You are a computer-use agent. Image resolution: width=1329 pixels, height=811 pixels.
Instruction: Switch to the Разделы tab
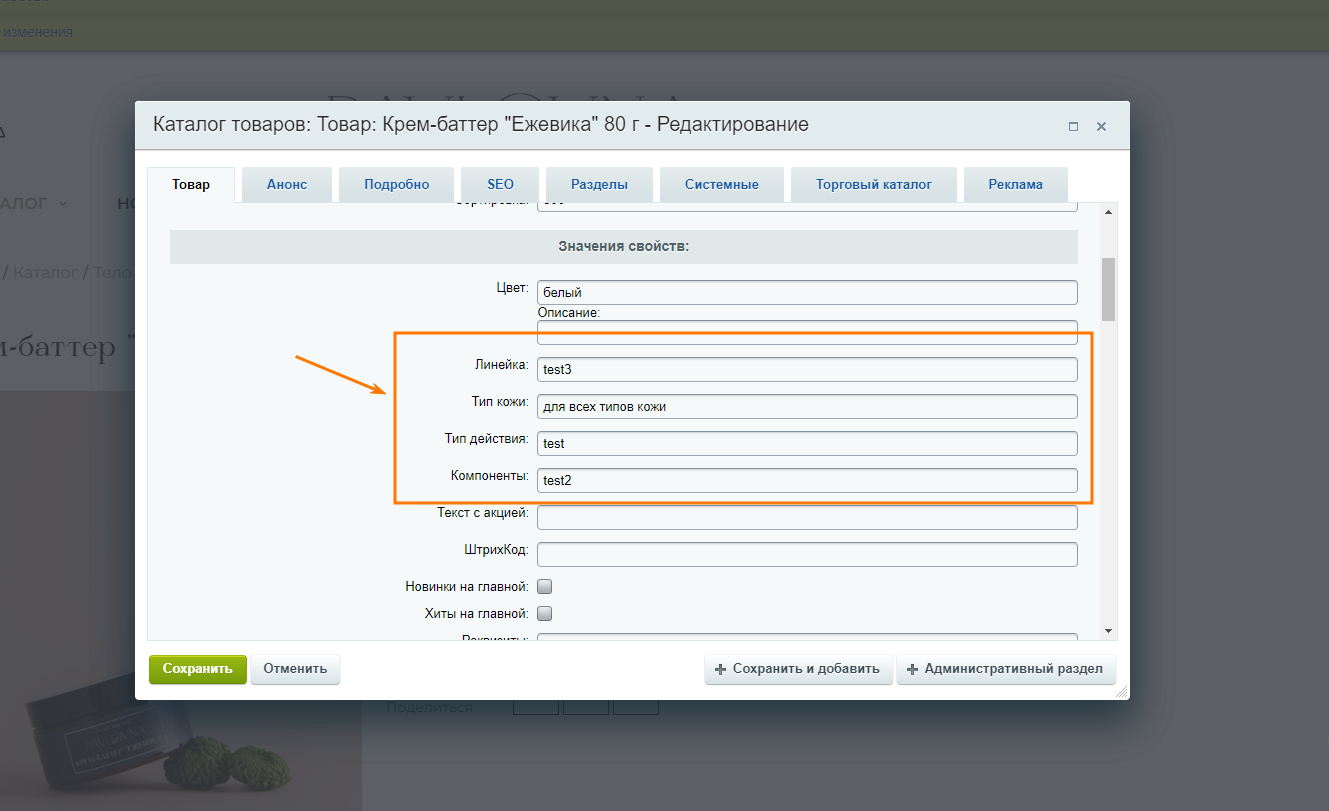coord(599,184)
